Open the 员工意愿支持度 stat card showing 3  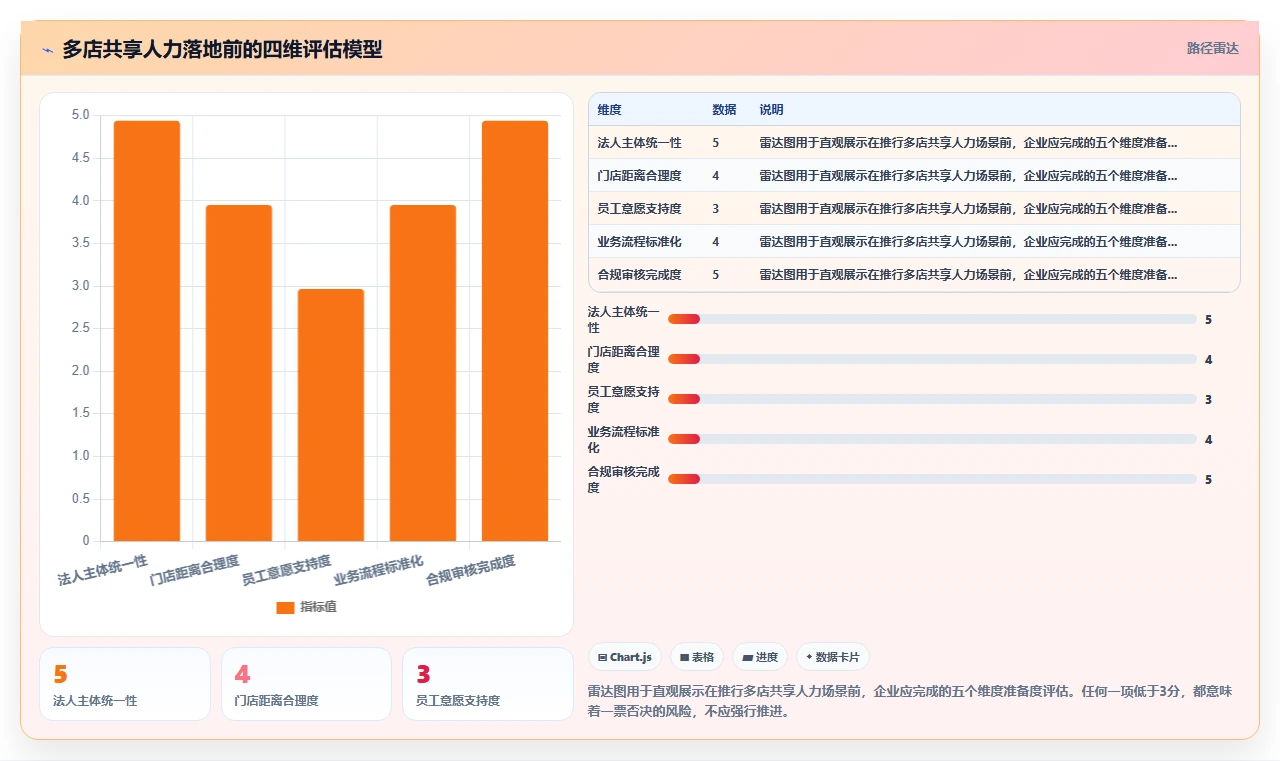point(488,684)
